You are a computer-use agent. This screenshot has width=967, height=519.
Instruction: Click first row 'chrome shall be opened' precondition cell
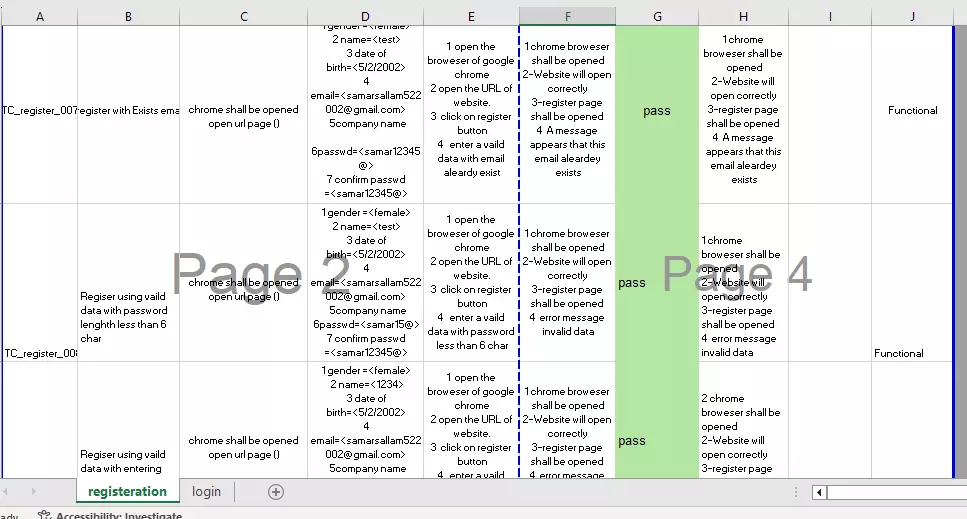tap(244, 115)
